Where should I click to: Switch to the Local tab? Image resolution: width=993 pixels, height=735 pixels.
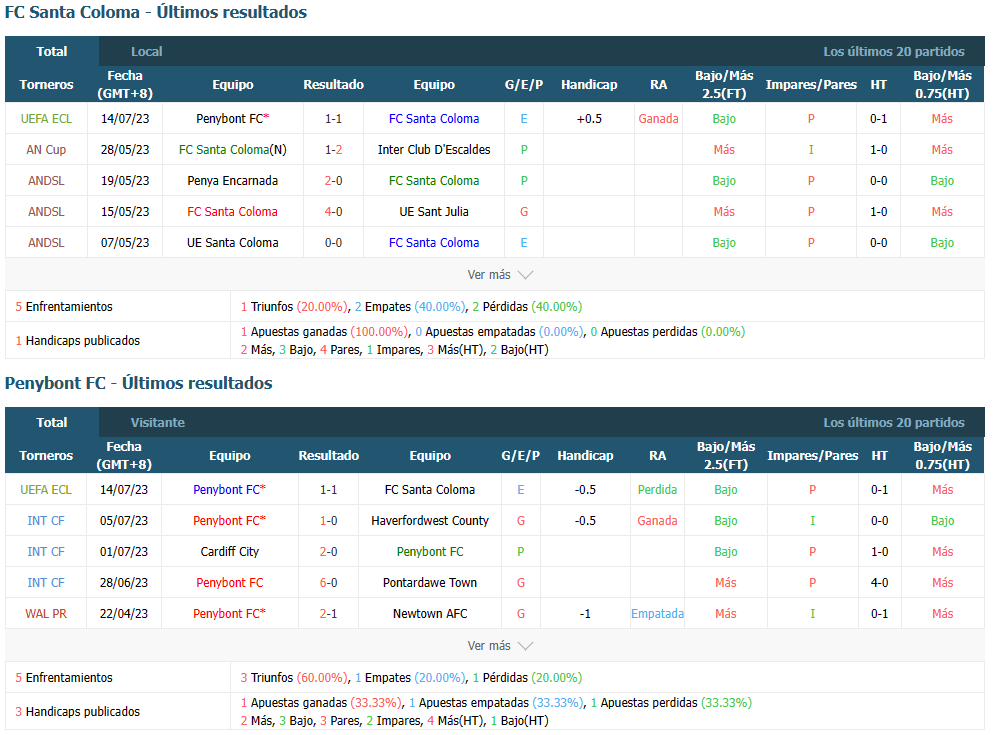click(146, 51)
